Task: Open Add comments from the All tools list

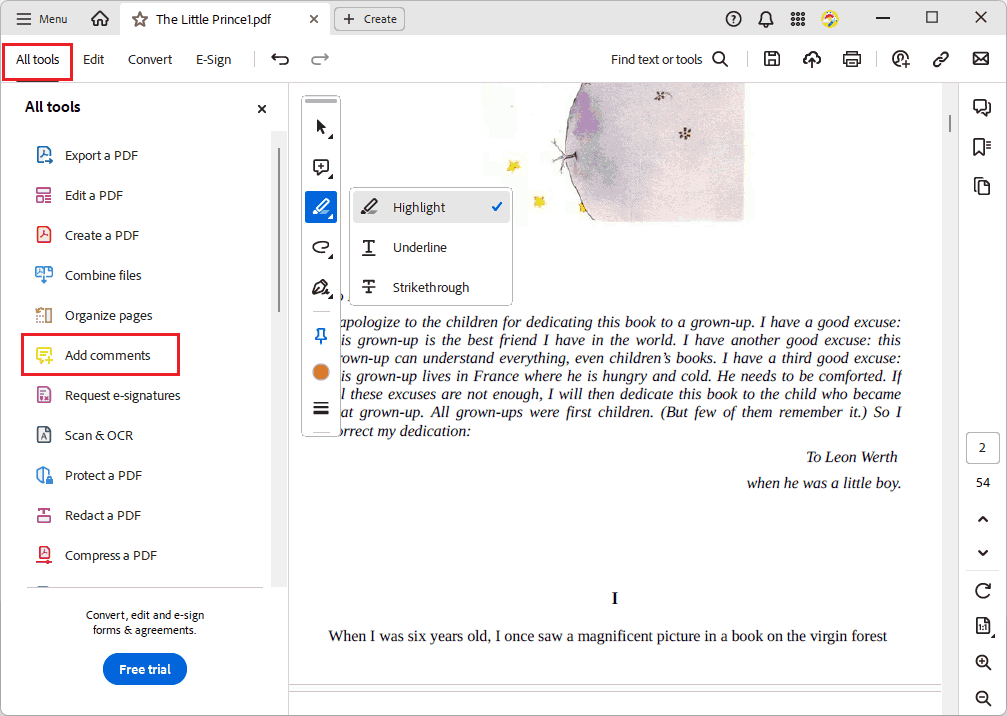Action: tap(107, 354)
